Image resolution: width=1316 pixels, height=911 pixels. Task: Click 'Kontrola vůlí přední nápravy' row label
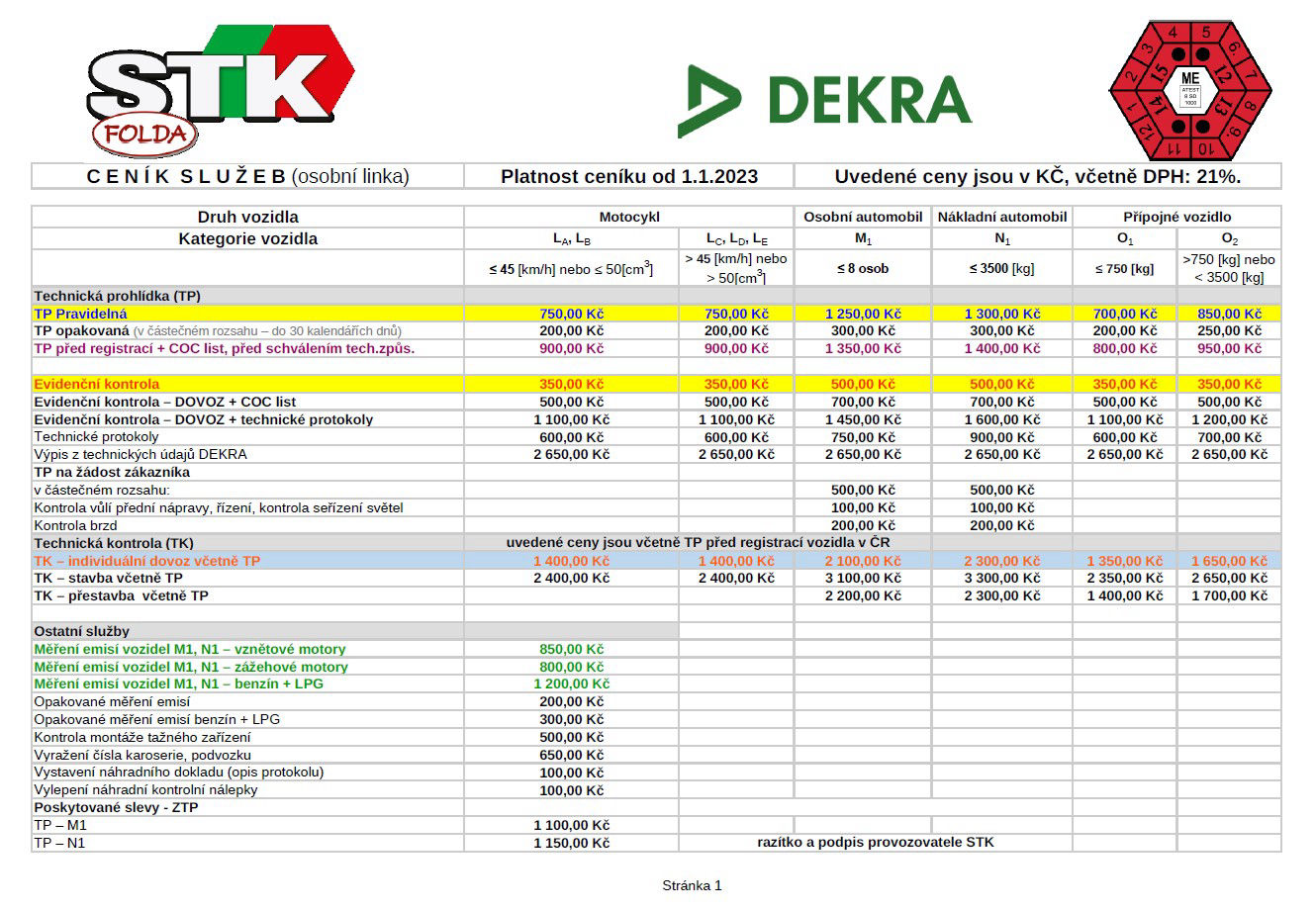coord(219,508)
